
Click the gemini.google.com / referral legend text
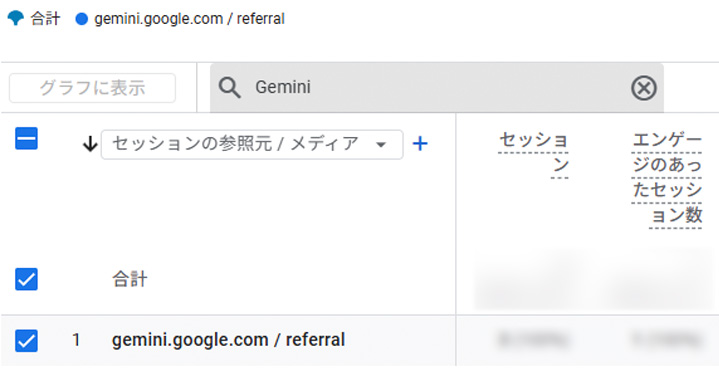(x=189, y=19)
